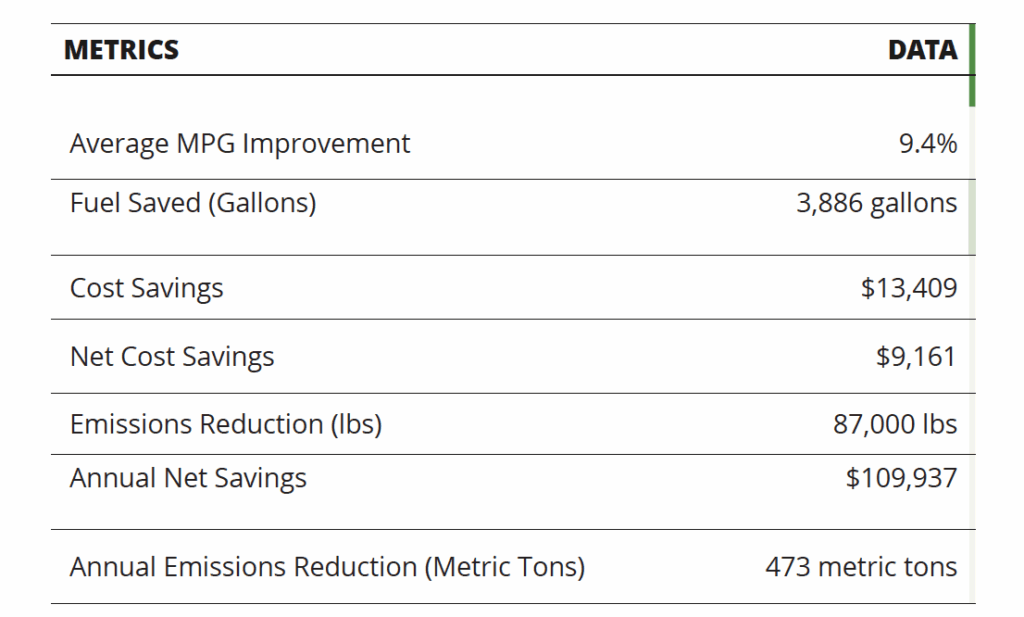Click the $9,161 value
This screenshot has height=617, width=1024.
pos(916,356)
